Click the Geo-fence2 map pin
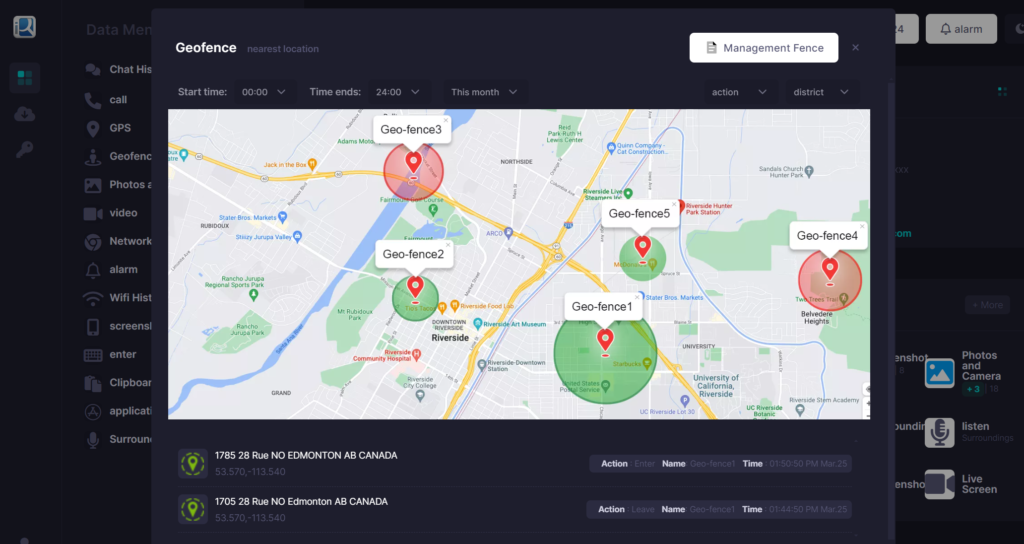This screenshot has height=544, width=1024. pos(415,287)
